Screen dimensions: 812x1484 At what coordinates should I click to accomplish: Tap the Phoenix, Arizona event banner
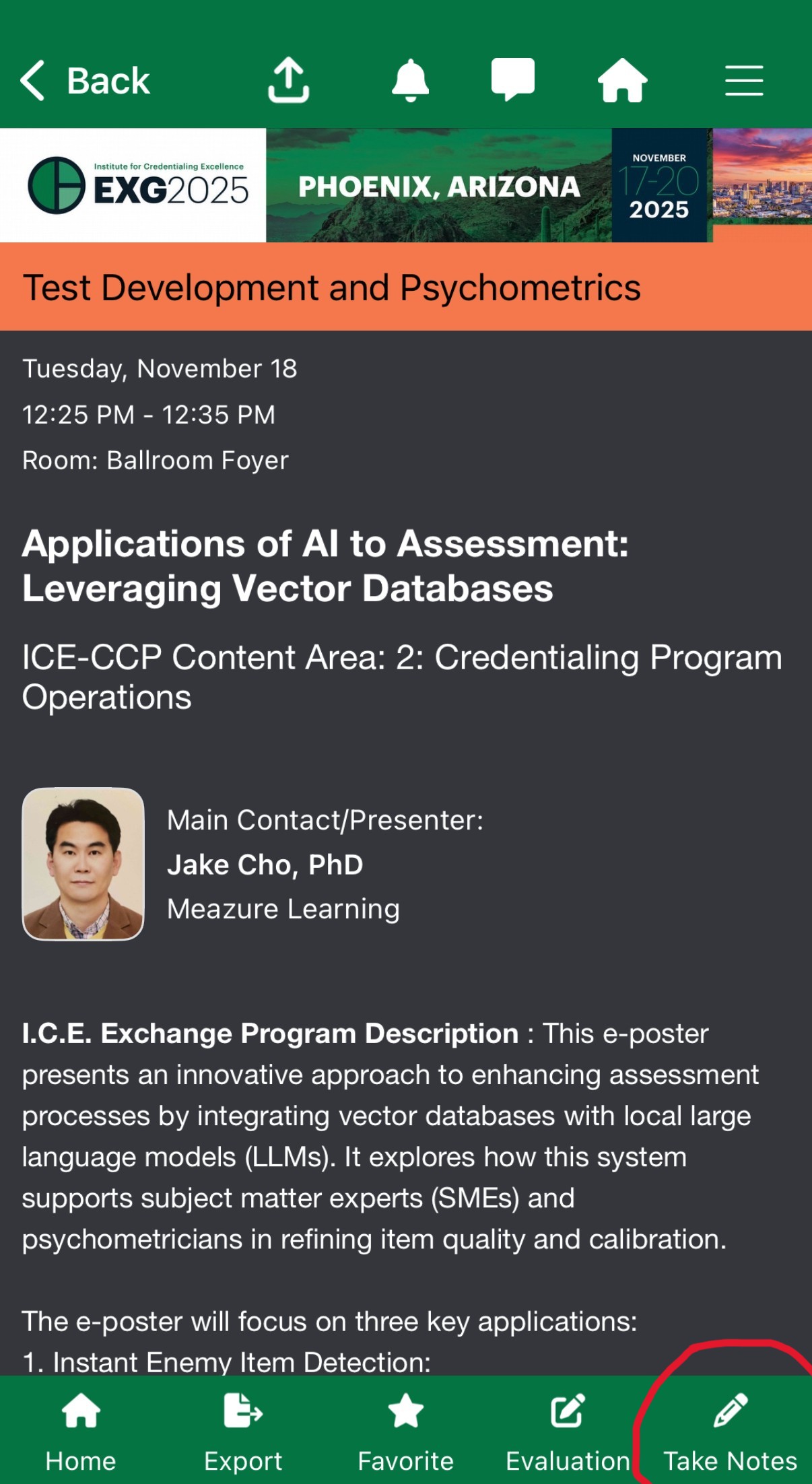click(439, 187)
